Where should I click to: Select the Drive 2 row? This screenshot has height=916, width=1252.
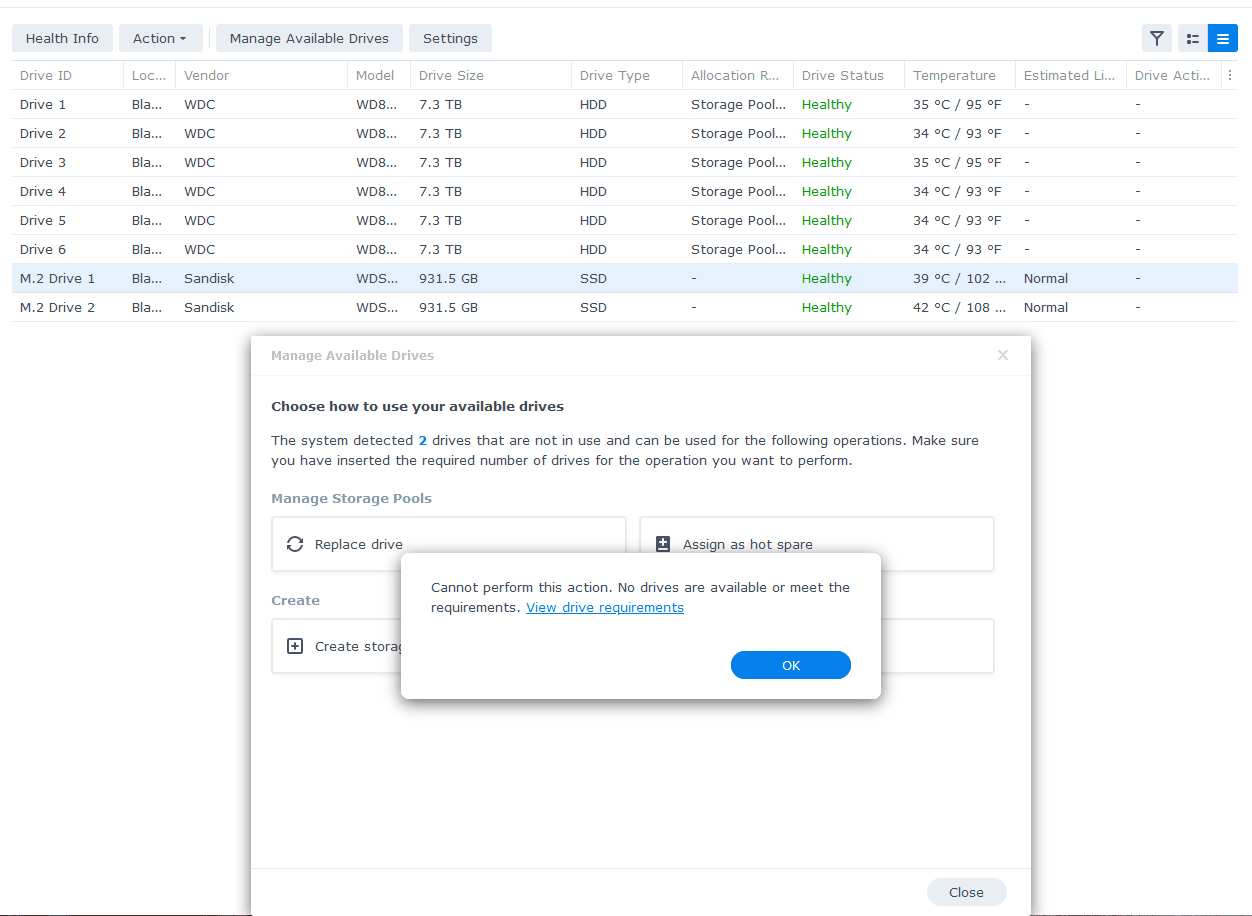[625, 133]
